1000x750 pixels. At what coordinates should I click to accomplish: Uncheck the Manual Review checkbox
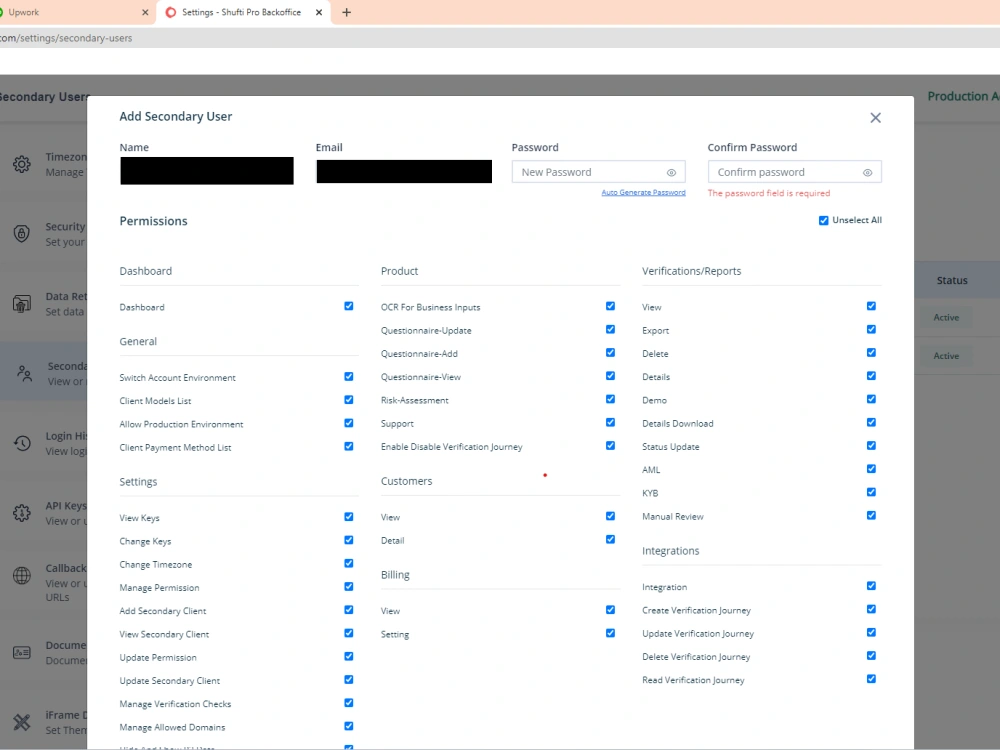click(x=871, y=515)
